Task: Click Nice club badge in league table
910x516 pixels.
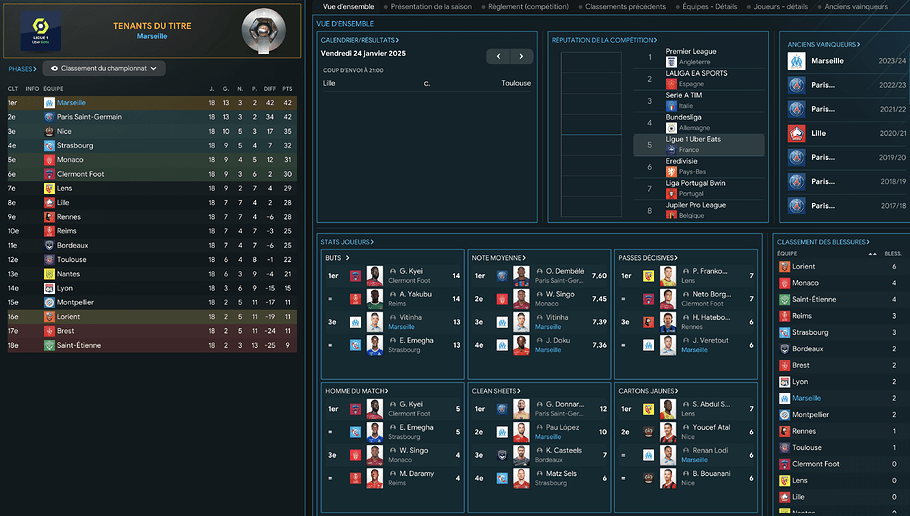Action: coord(49,131)
